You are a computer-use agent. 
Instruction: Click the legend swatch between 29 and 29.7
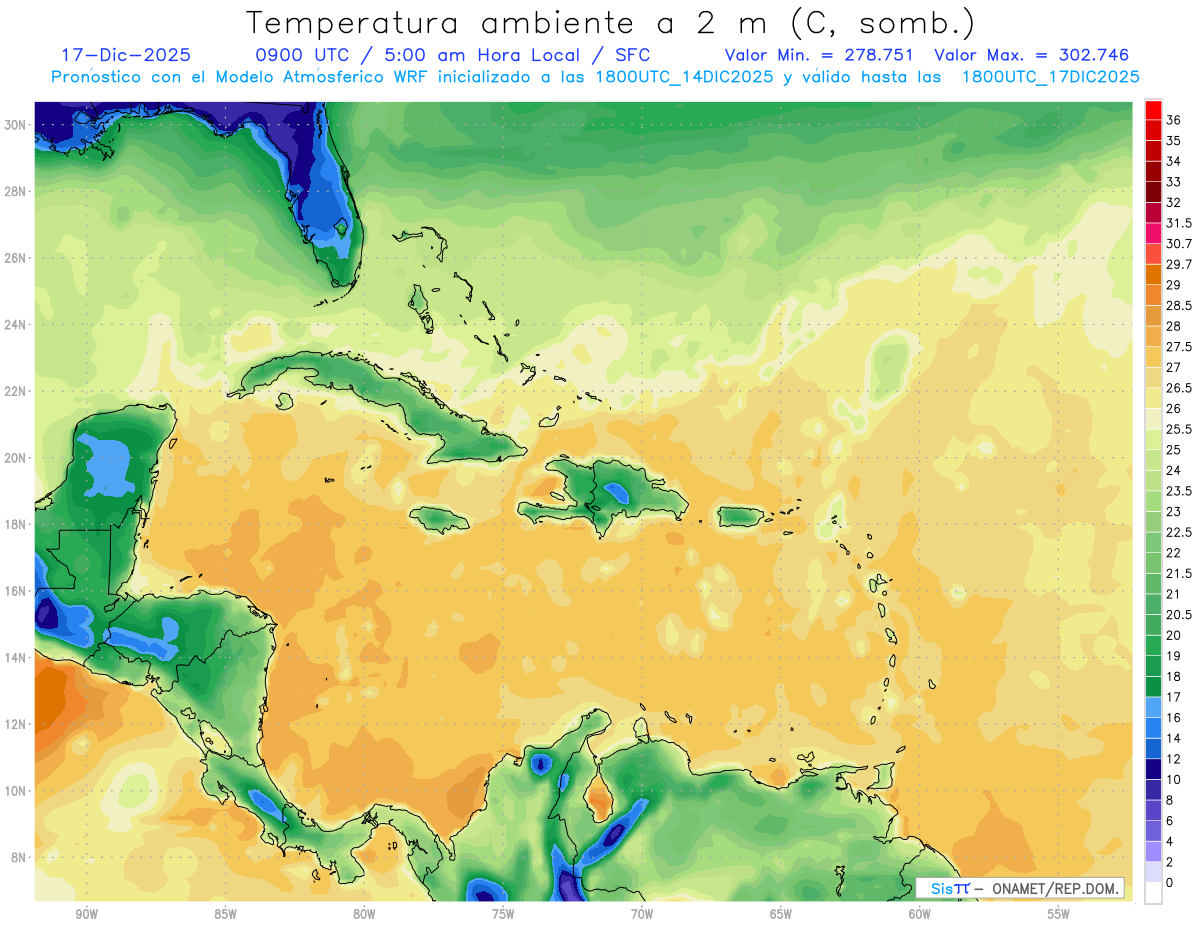pos(1153,275)
